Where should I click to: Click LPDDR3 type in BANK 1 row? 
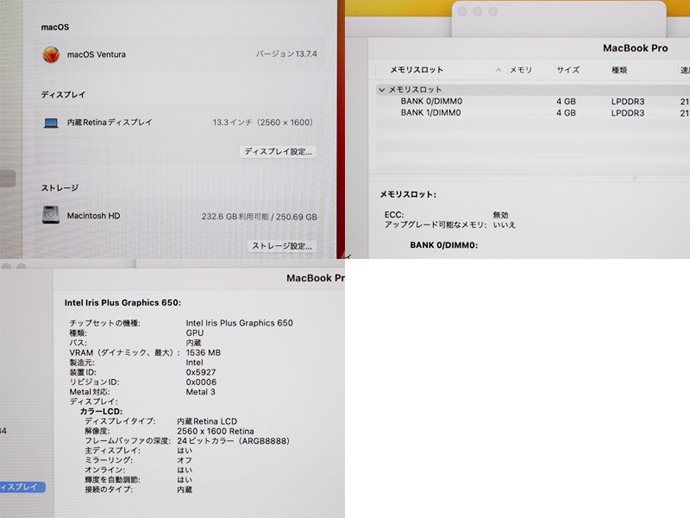point(628,113)
